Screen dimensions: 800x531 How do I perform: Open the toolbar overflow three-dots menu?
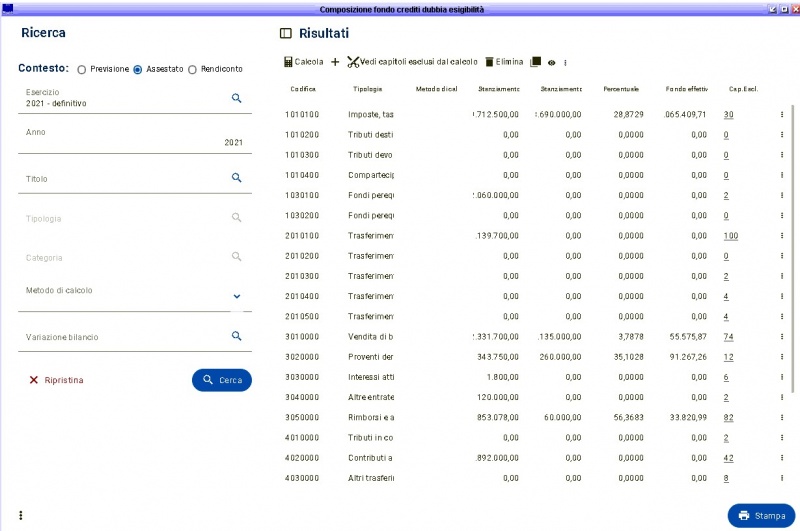point(565,63)
